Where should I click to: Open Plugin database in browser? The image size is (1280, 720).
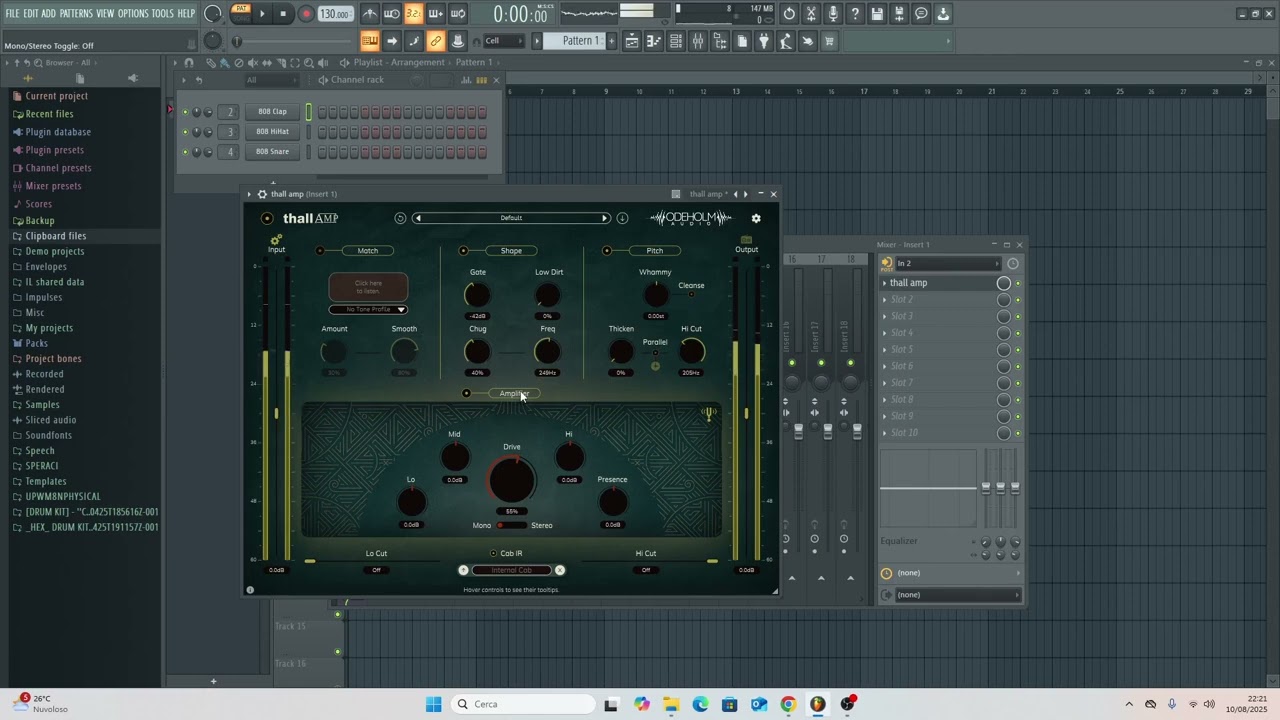pyautogui.click(x=58, y=132)
